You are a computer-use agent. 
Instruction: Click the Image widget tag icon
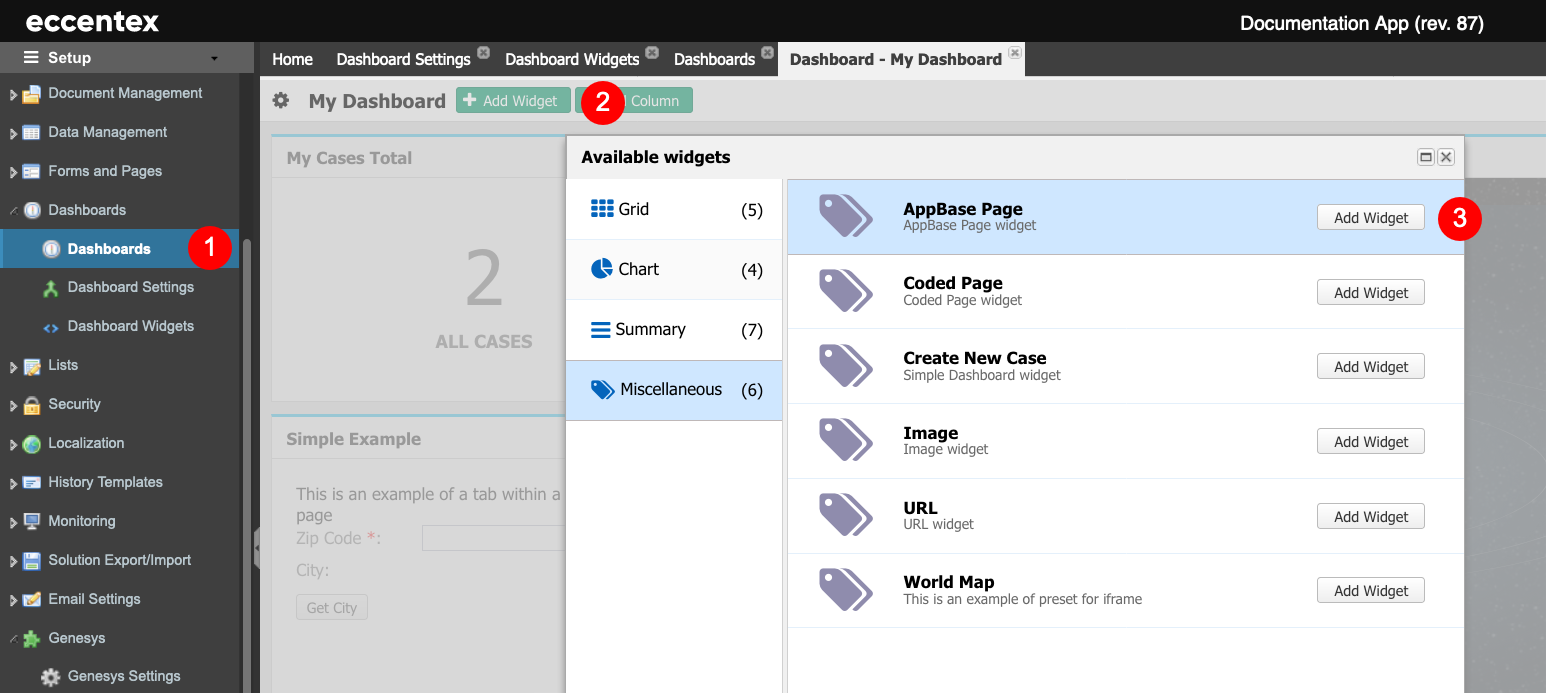(846, 440)
